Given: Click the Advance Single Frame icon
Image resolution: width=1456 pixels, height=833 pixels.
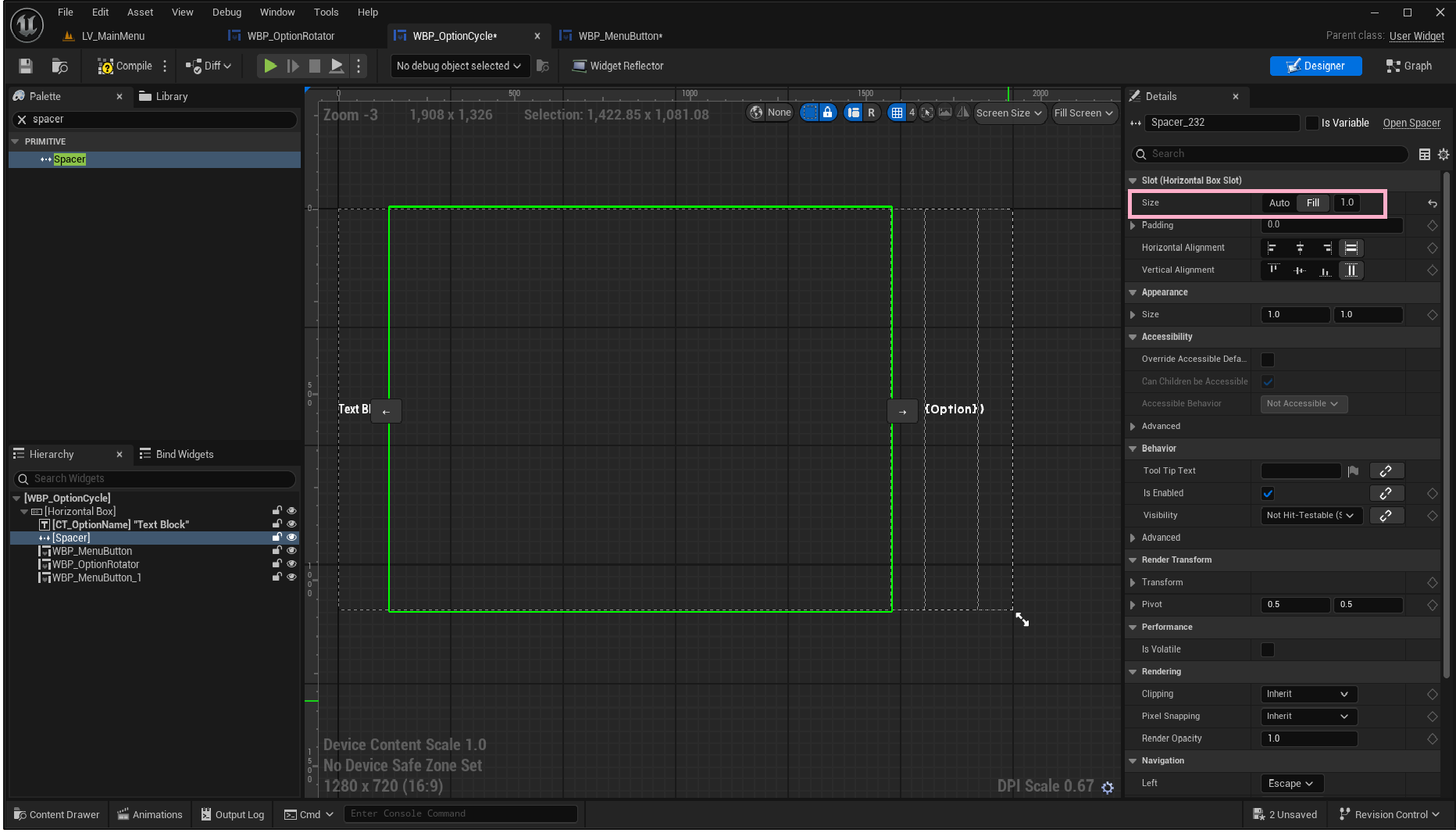Looking at the screenshot, I should (x=293, y=66).
